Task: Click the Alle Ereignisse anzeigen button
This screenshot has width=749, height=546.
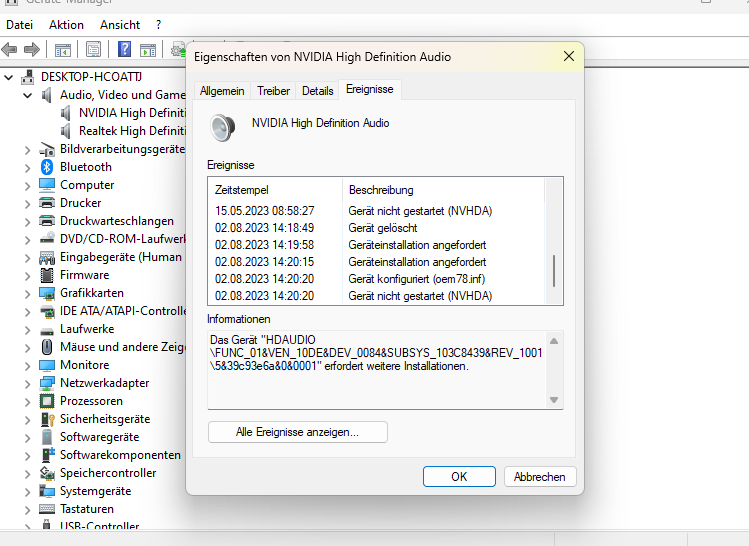Action: pos(298,432)
